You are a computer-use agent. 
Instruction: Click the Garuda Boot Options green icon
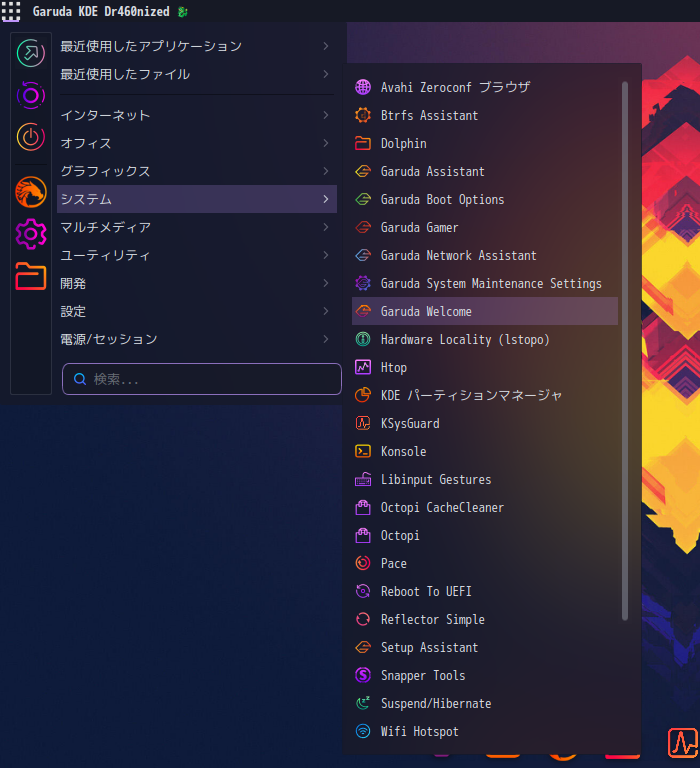(363, 199)
